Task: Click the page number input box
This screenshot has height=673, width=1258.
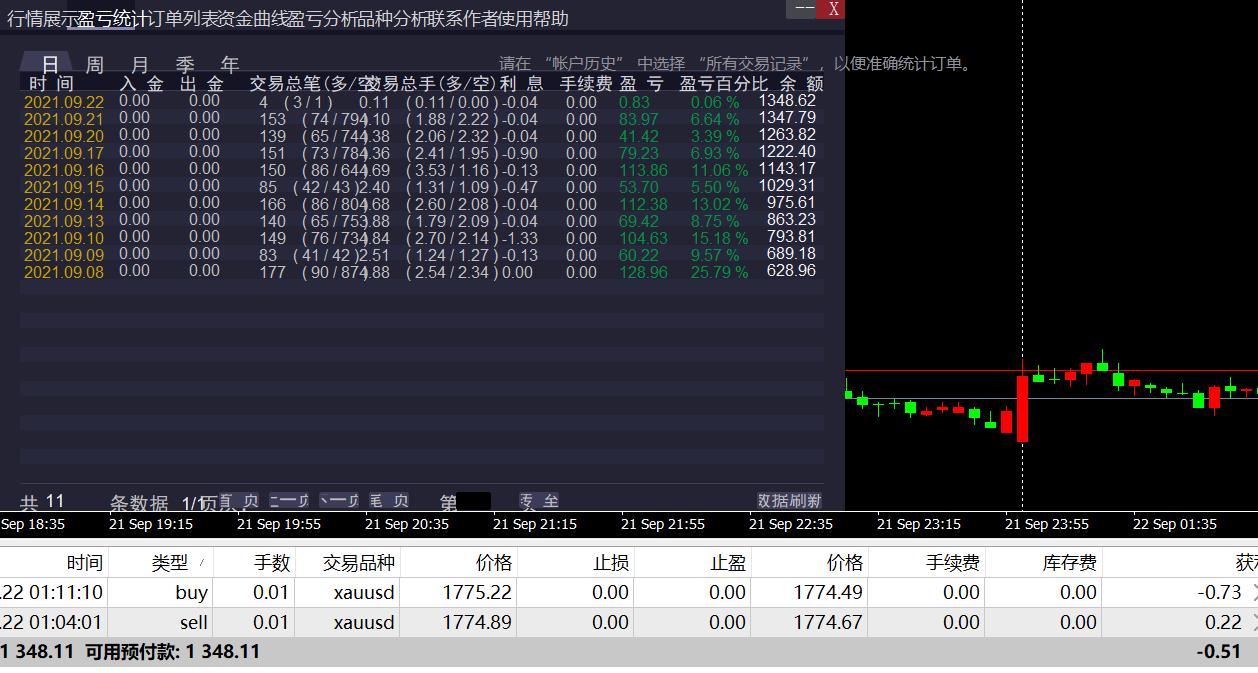Action: click(473, 500)
